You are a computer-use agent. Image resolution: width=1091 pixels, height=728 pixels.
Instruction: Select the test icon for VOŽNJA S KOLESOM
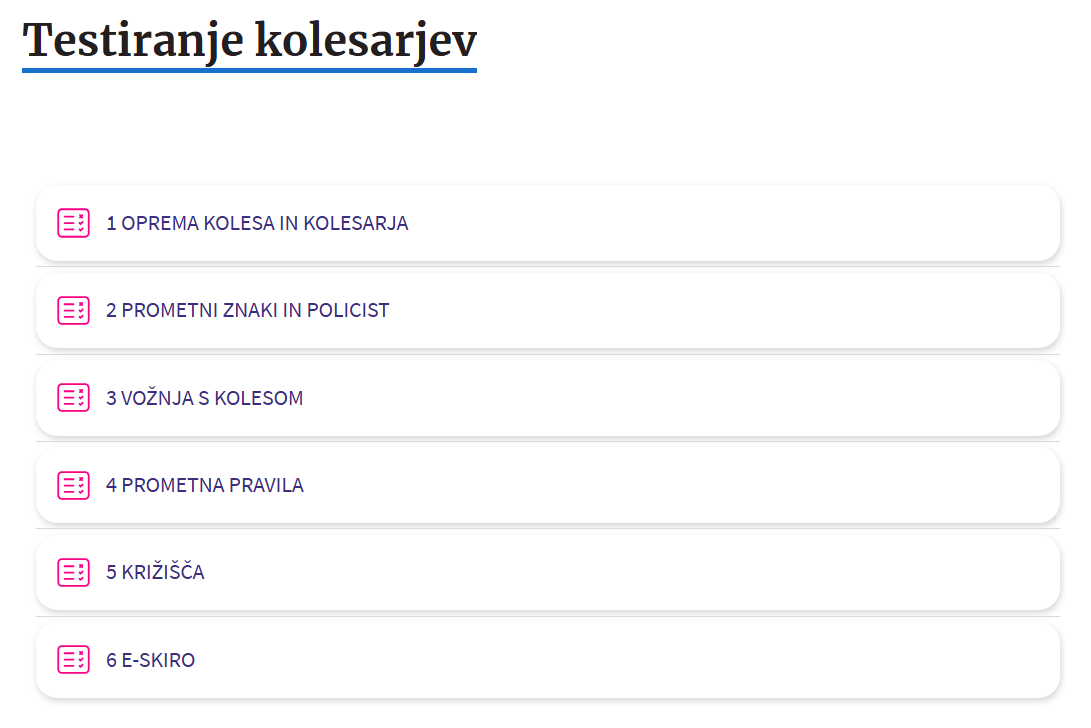coord(73,398)
